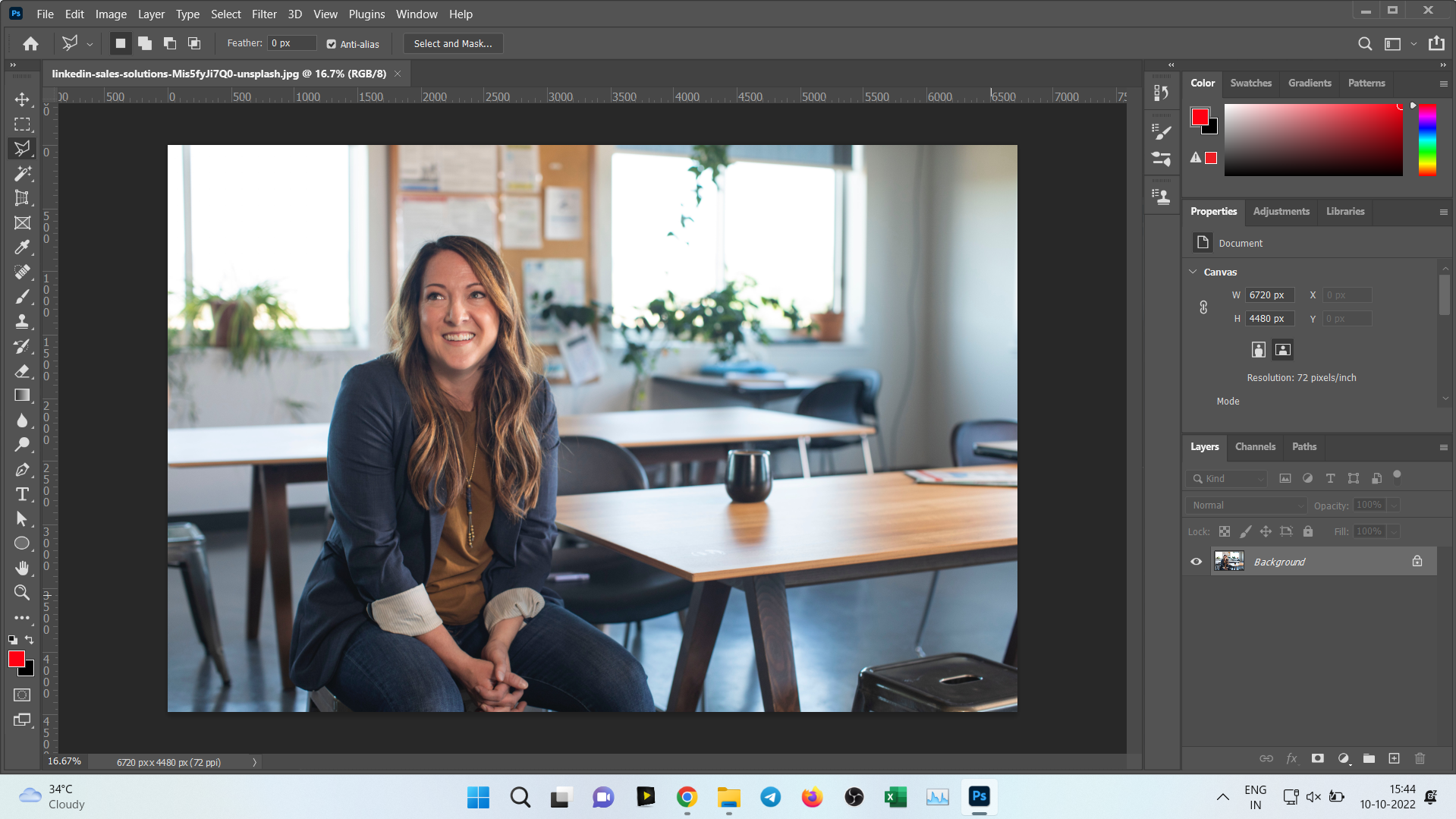Select the Magic Wand tool
The width and height of the screenshot is (1456, 819).
(22, 174)
